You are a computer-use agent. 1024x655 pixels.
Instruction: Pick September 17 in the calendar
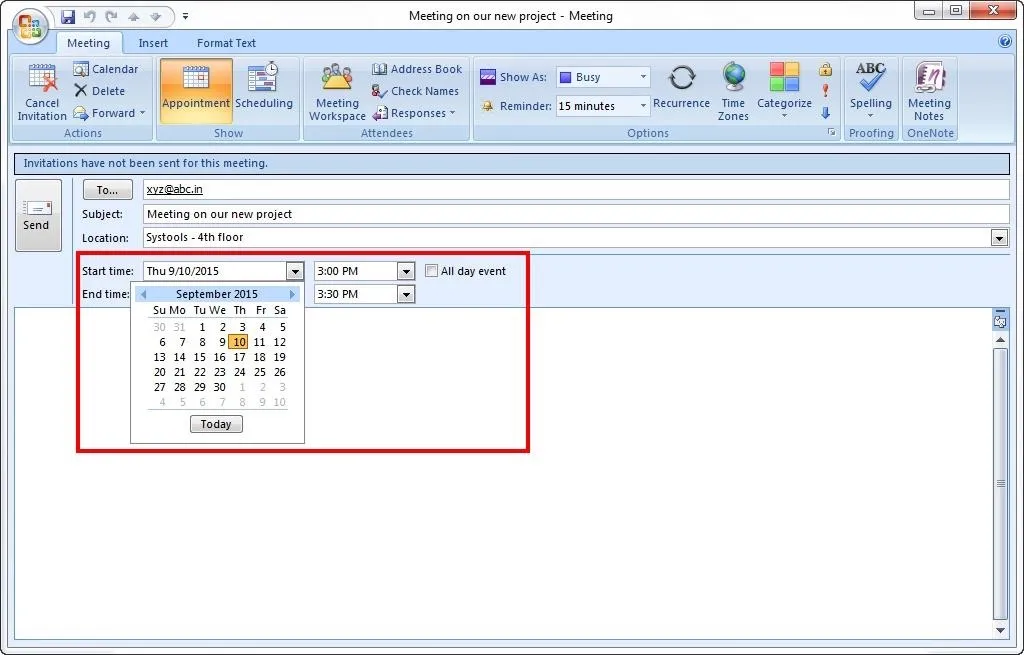click(240, 357)
